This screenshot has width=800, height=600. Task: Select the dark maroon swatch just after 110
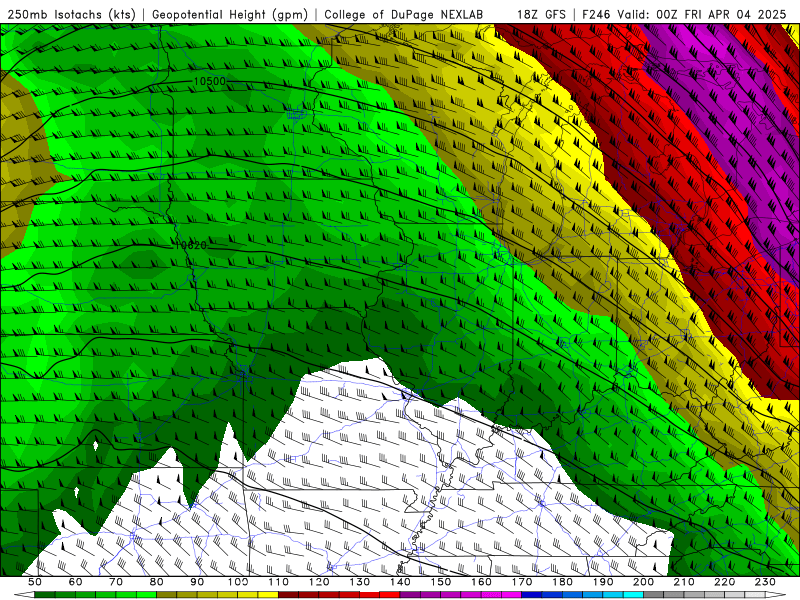(x=288, y=594)
